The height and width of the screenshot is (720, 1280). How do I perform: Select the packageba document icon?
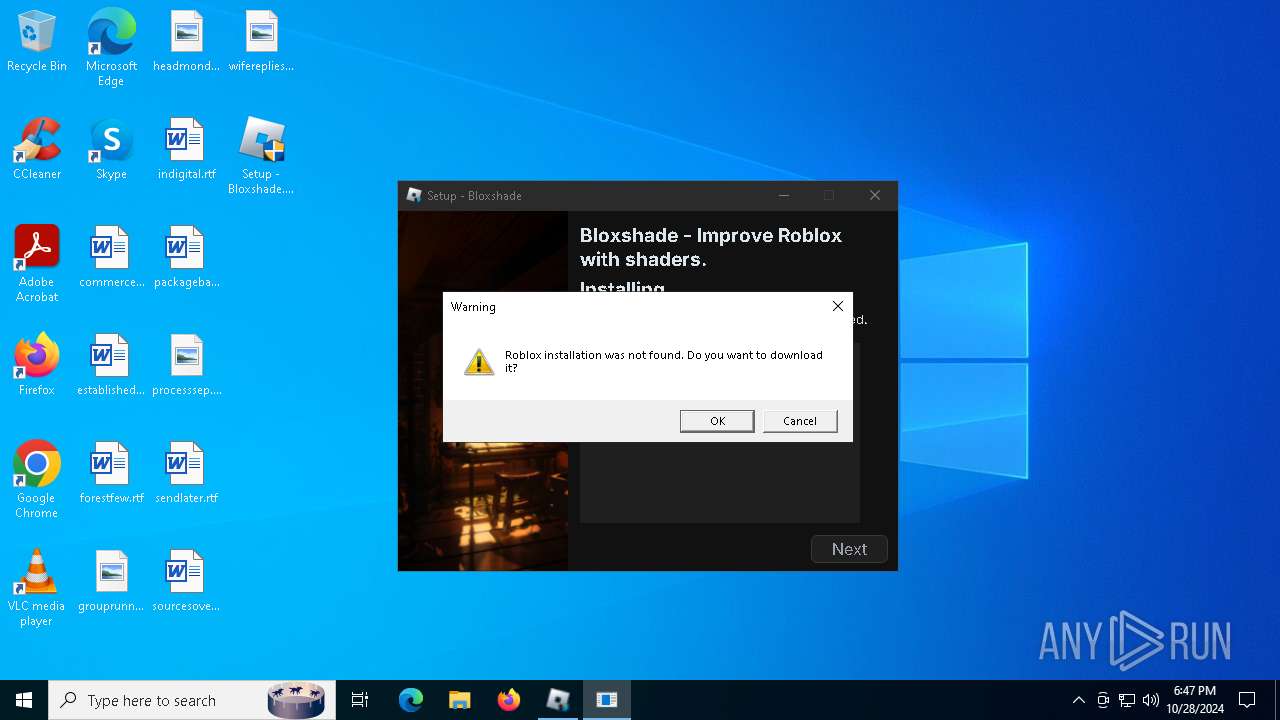186,257
